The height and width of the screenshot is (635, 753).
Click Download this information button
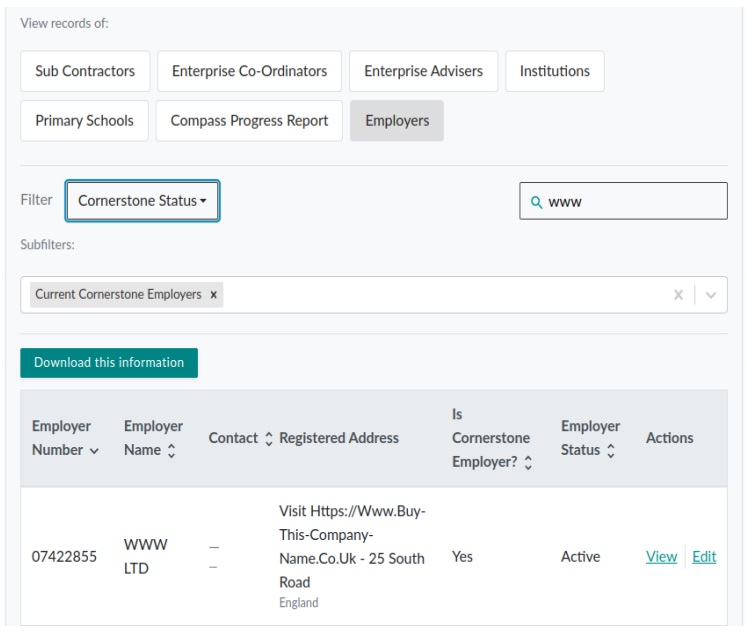109,363
